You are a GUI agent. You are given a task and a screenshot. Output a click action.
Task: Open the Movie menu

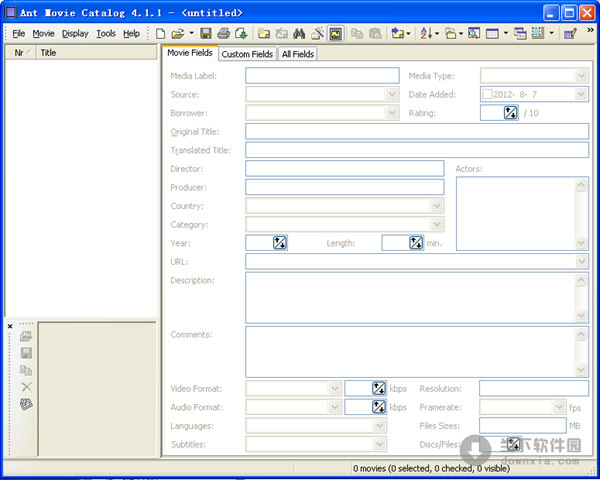[x=43, y=34]
